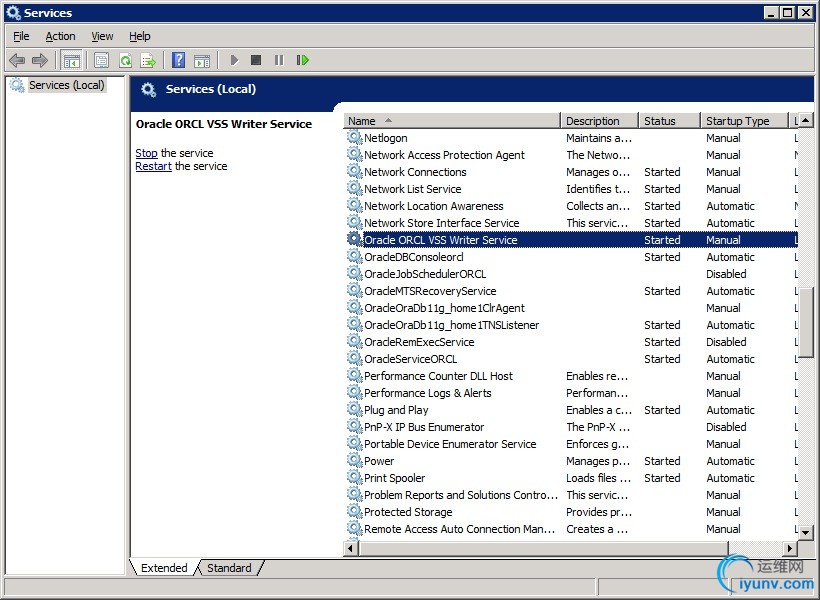Click the Export List toolbar icon

[149, 61]
